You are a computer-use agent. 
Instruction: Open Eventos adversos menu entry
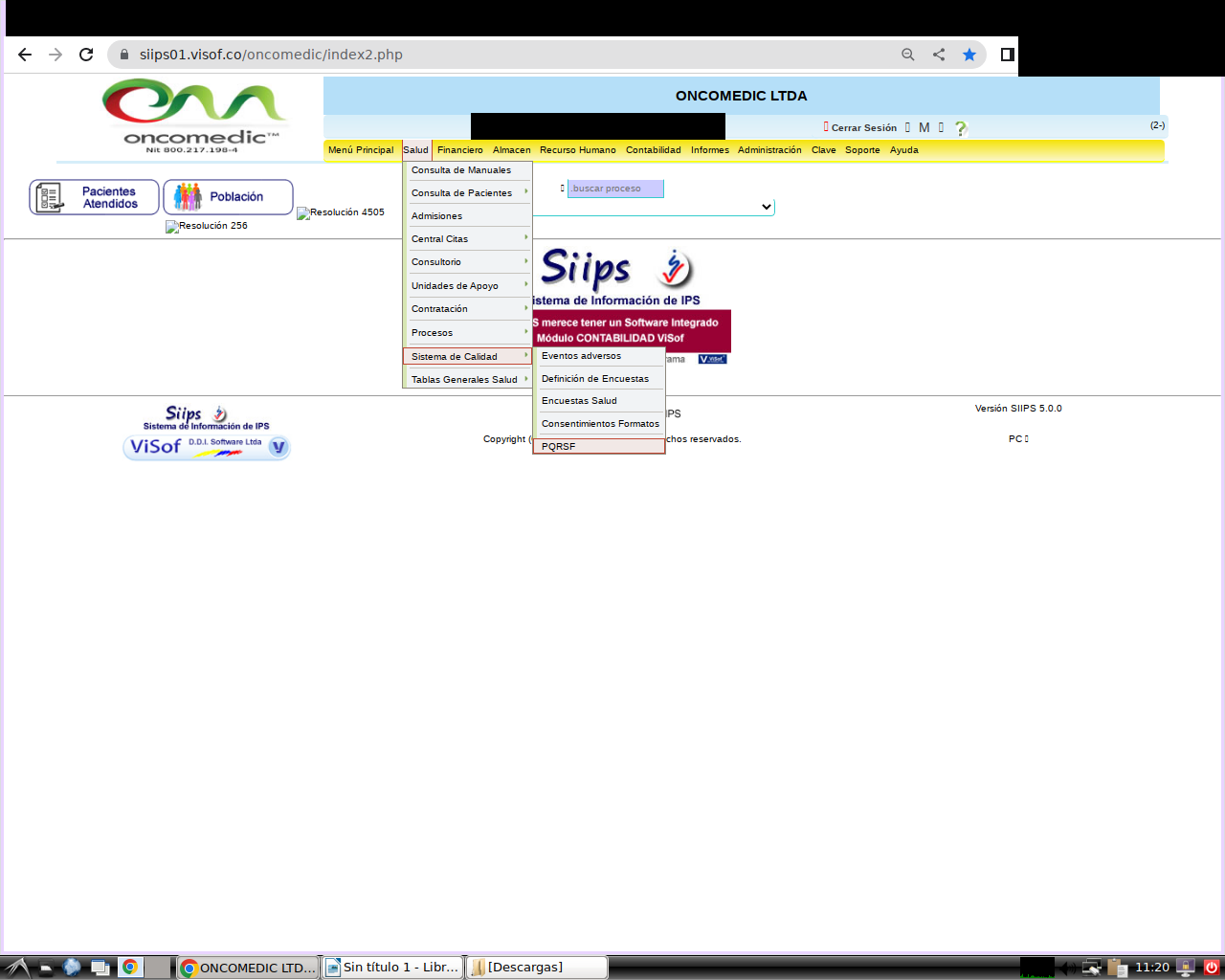click(x=598, y=356)
